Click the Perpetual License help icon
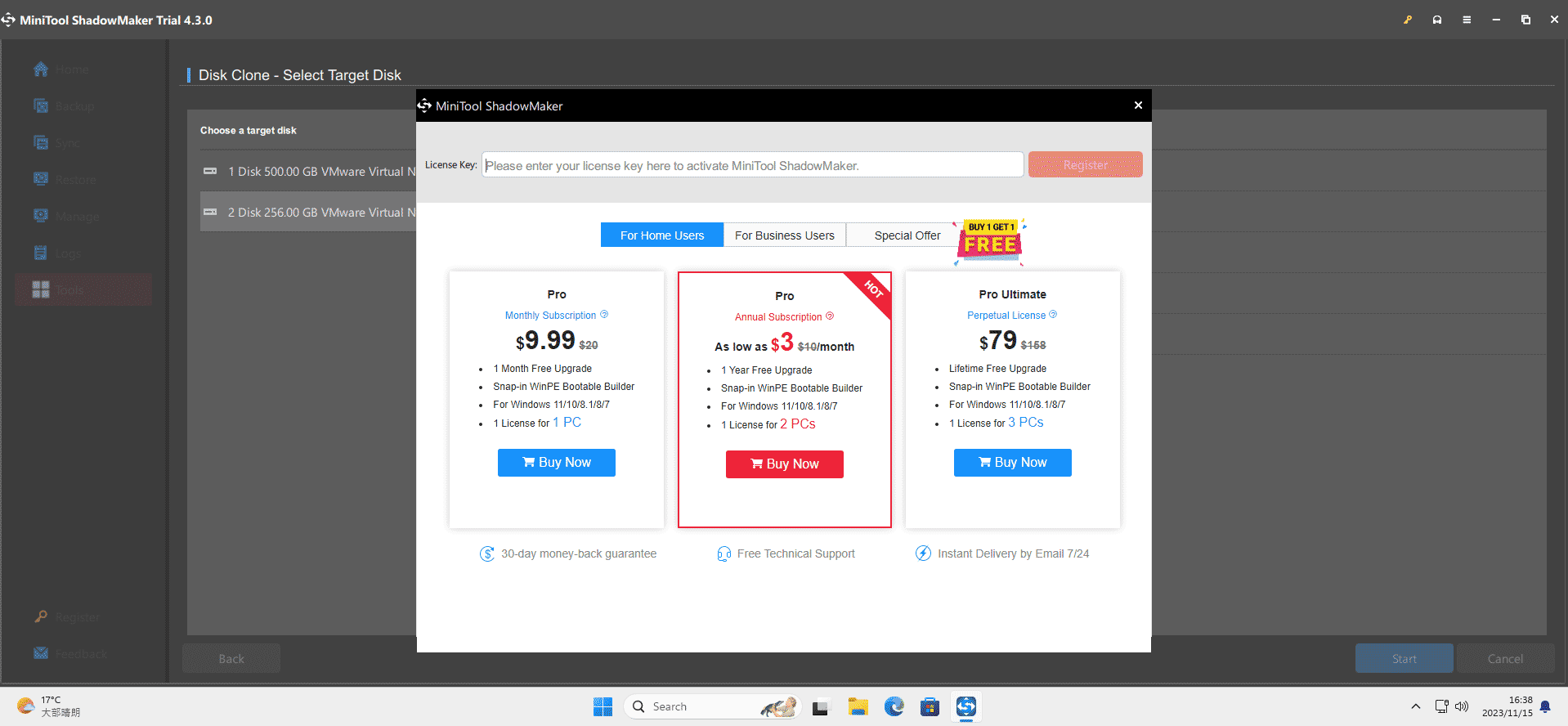1568x726 pixels. tap(1053, 315)
